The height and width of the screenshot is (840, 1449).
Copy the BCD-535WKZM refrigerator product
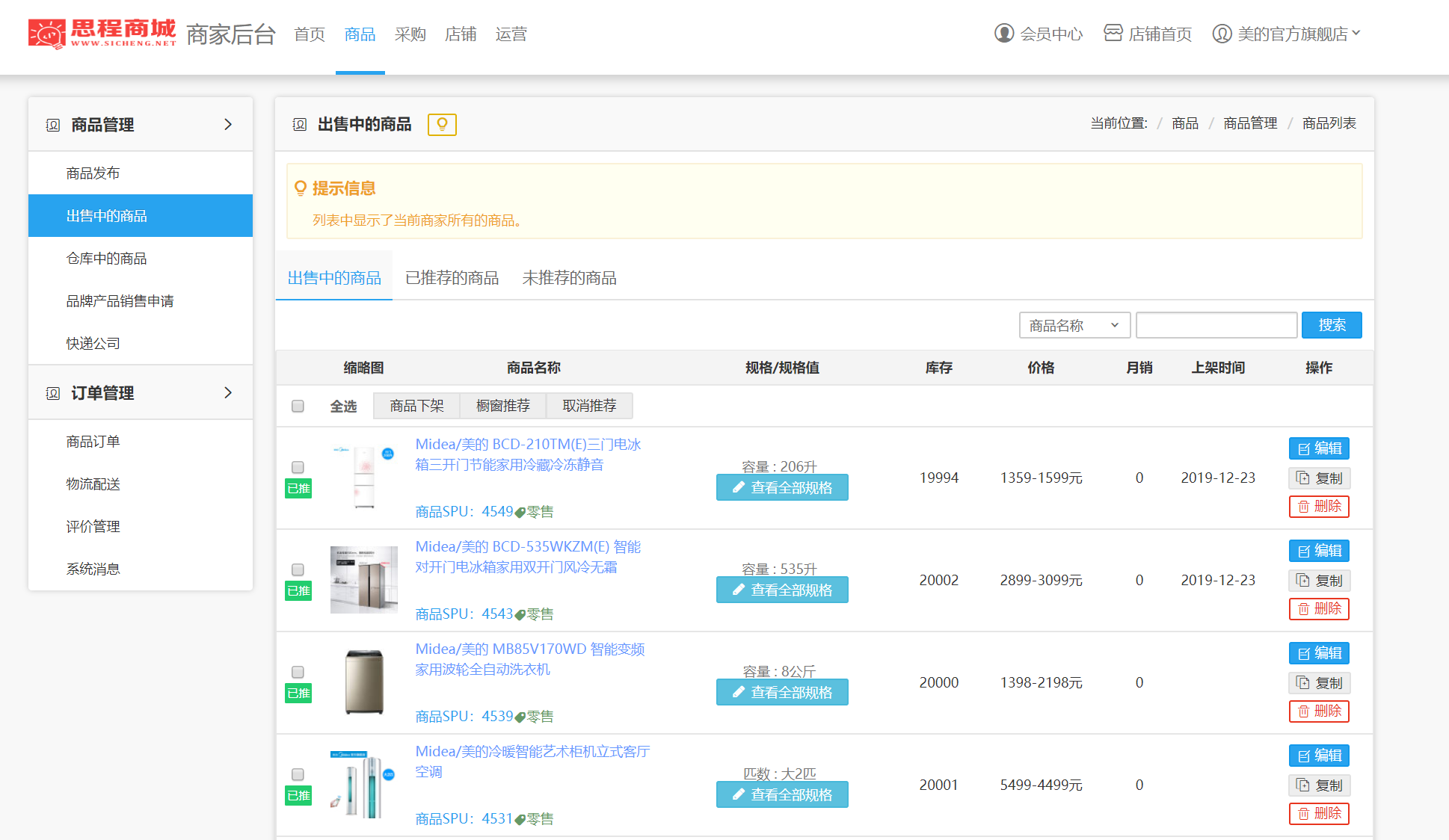(1319, 580)
